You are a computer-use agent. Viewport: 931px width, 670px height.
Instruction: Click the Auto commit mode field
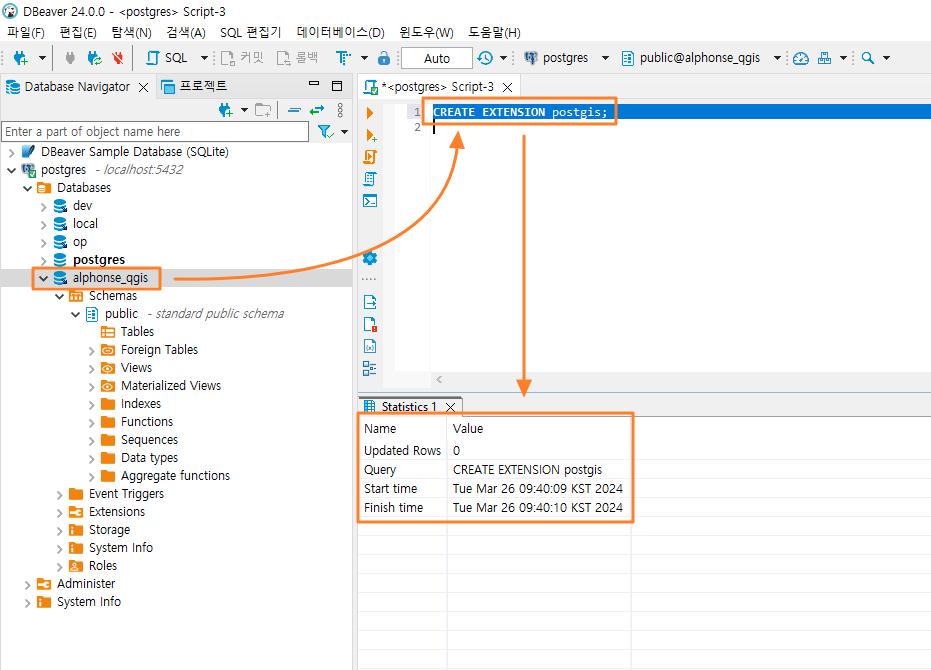click(x=437, y=58)
